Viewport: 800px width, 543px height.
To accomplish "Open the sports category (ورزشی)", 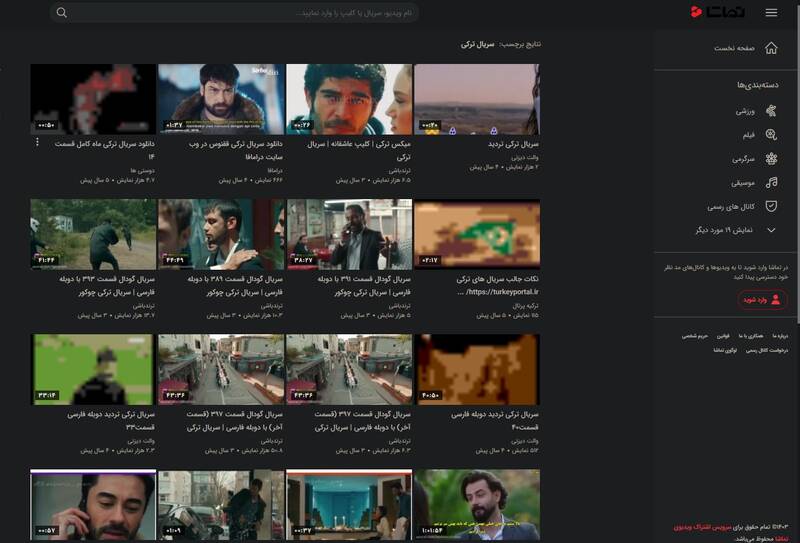I will coord(750,111).
